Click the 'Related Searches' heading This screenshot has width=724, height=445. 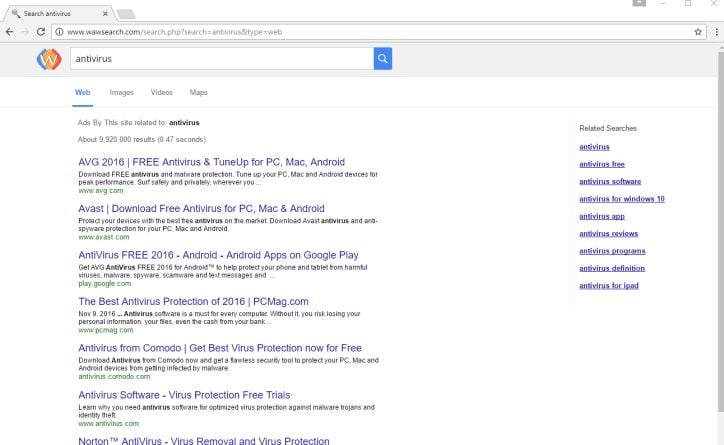[608, 128]
